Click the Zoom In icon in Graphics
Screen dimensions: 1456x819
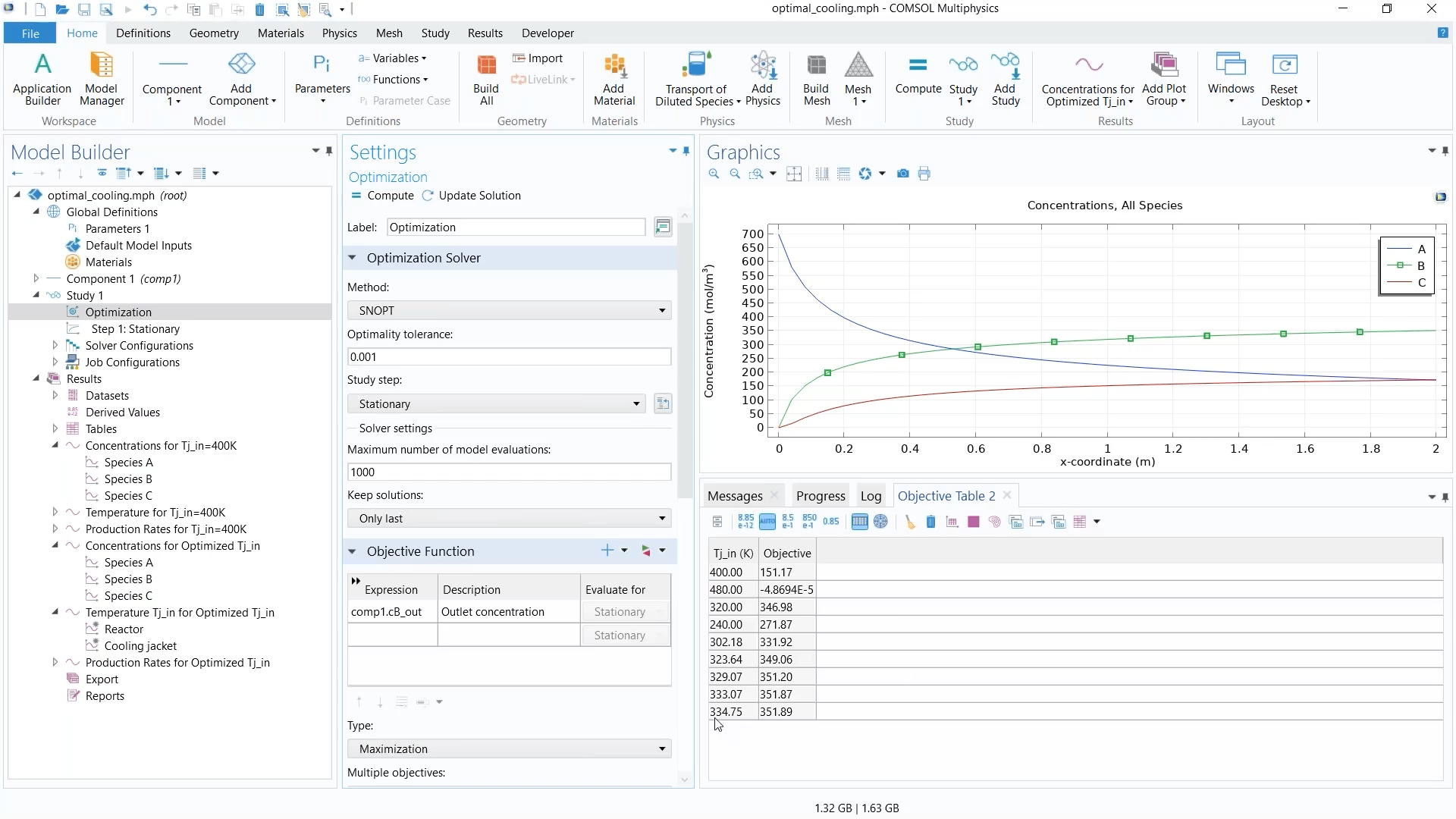(714, 174)
